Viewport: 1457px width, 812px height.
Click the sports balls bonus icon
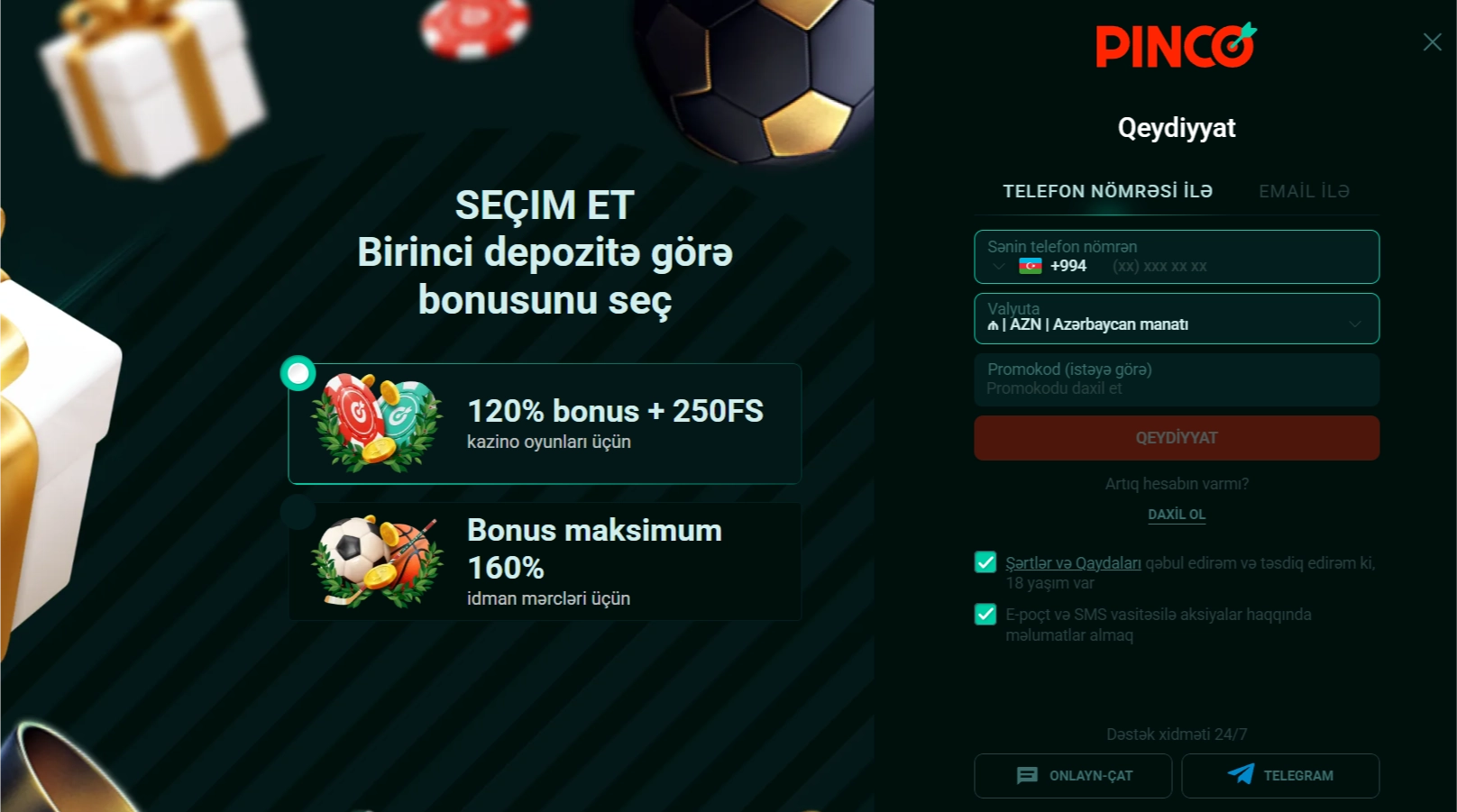click(x=377, y=561)
